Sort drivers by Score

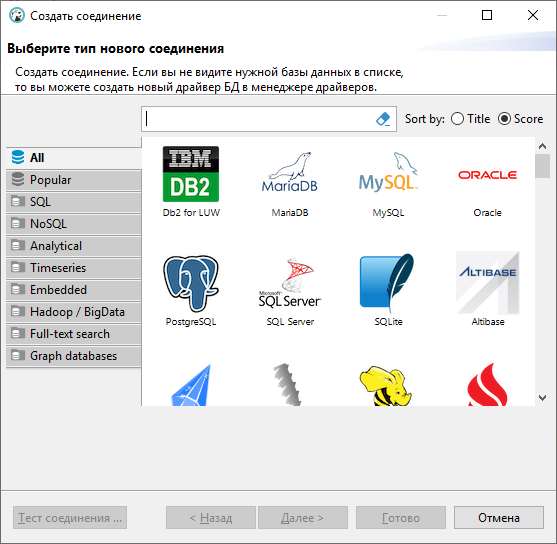(x=520, y=119)
